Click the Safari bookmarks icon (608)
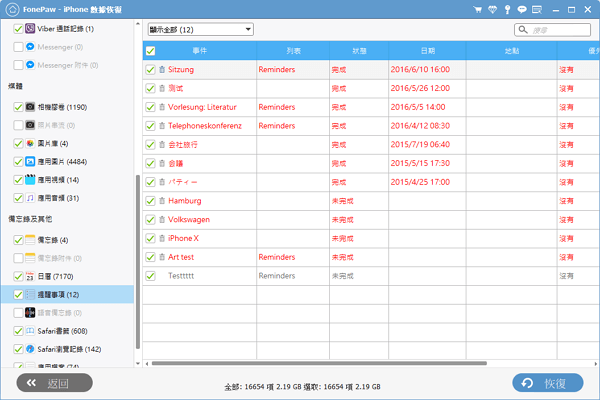 30,331
